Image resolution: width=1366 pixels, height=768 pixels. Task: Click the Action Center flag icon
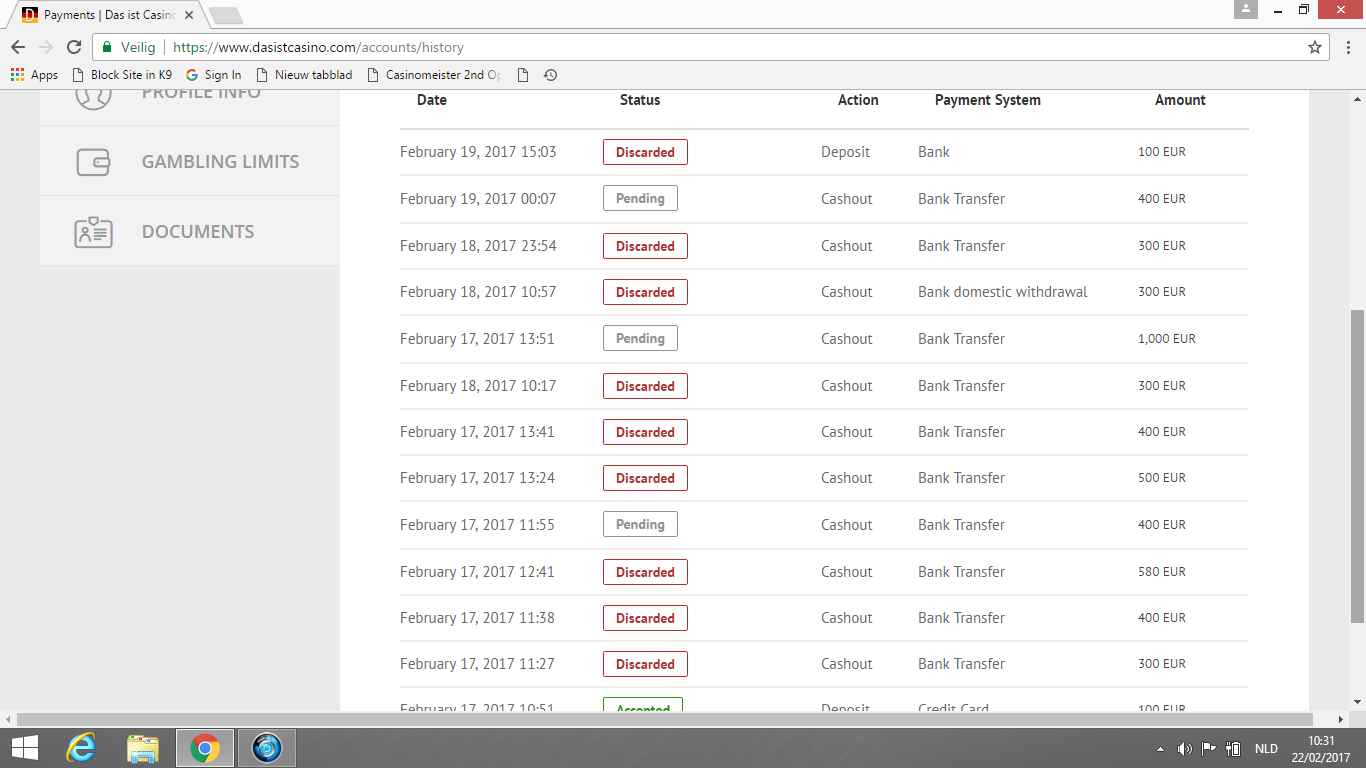pos(1209,748)
